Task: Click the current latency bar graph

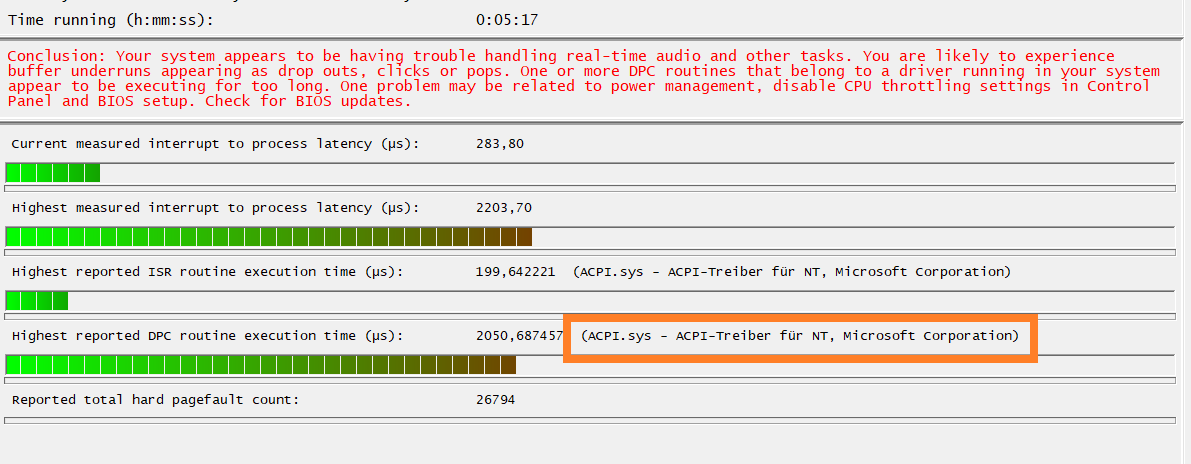Action: coord(589,173)
